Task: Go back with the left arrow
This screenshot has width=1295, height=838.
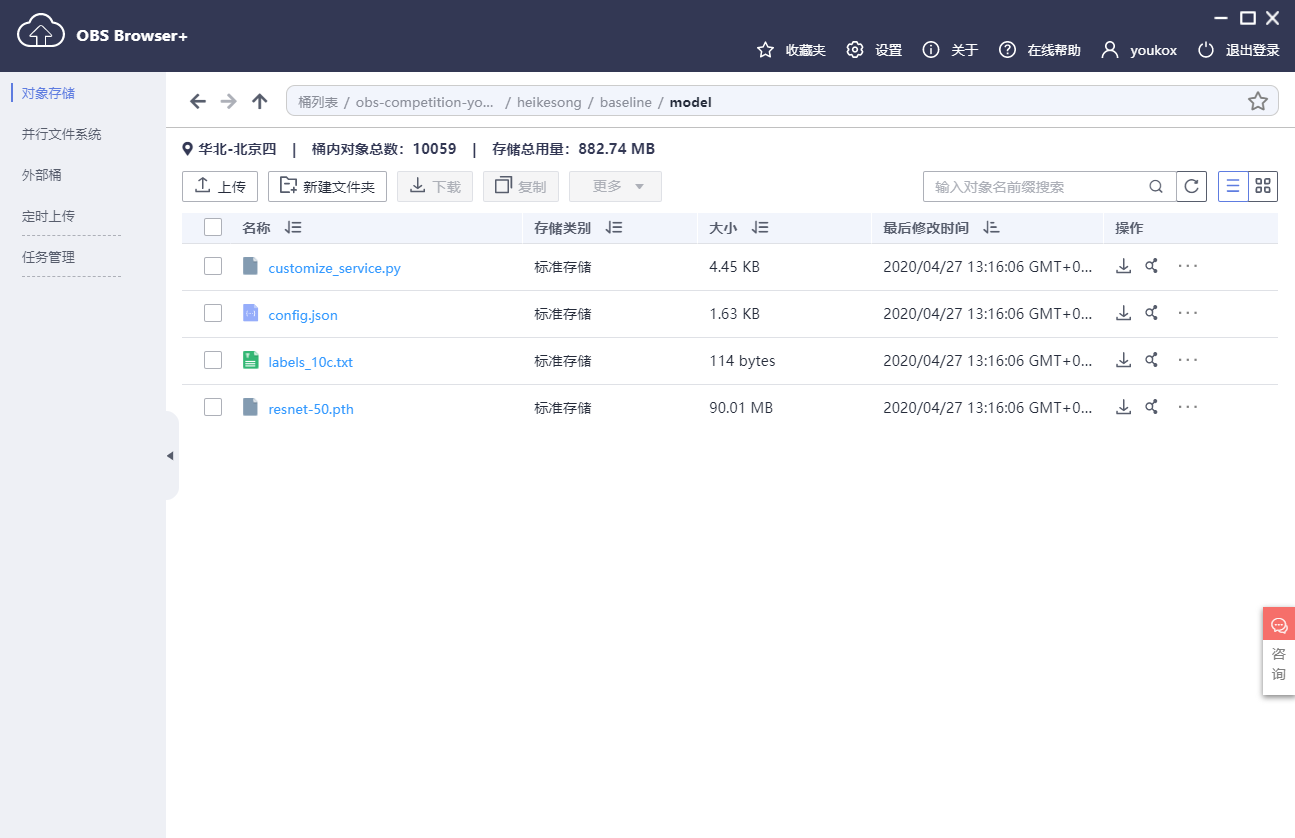Action: tap(198, 101)
